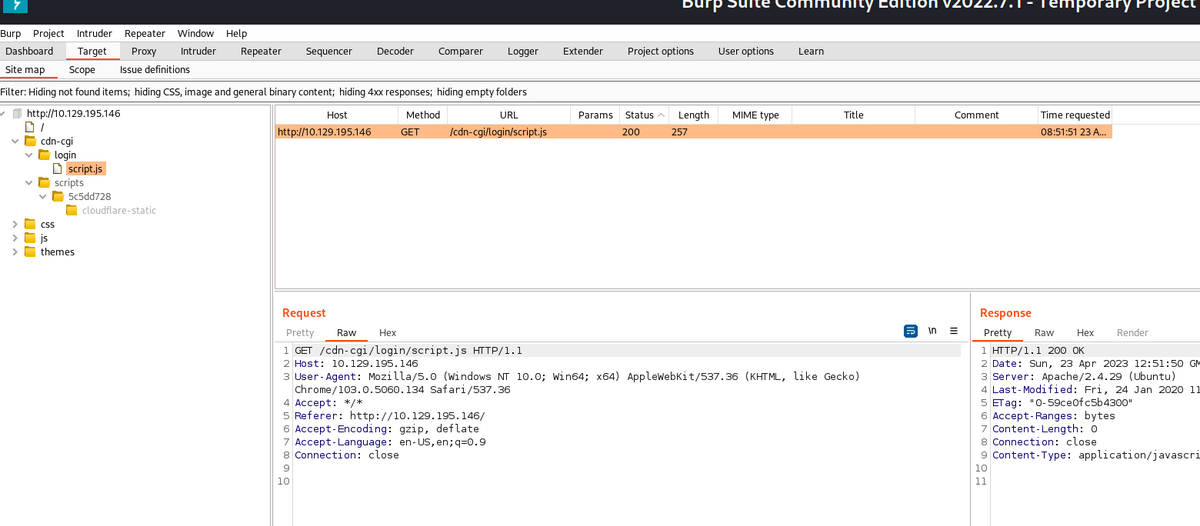Switch to the Sequencer tab
Image resolution: width=1200 pixels, height=526 pixels.
point(329,51)
